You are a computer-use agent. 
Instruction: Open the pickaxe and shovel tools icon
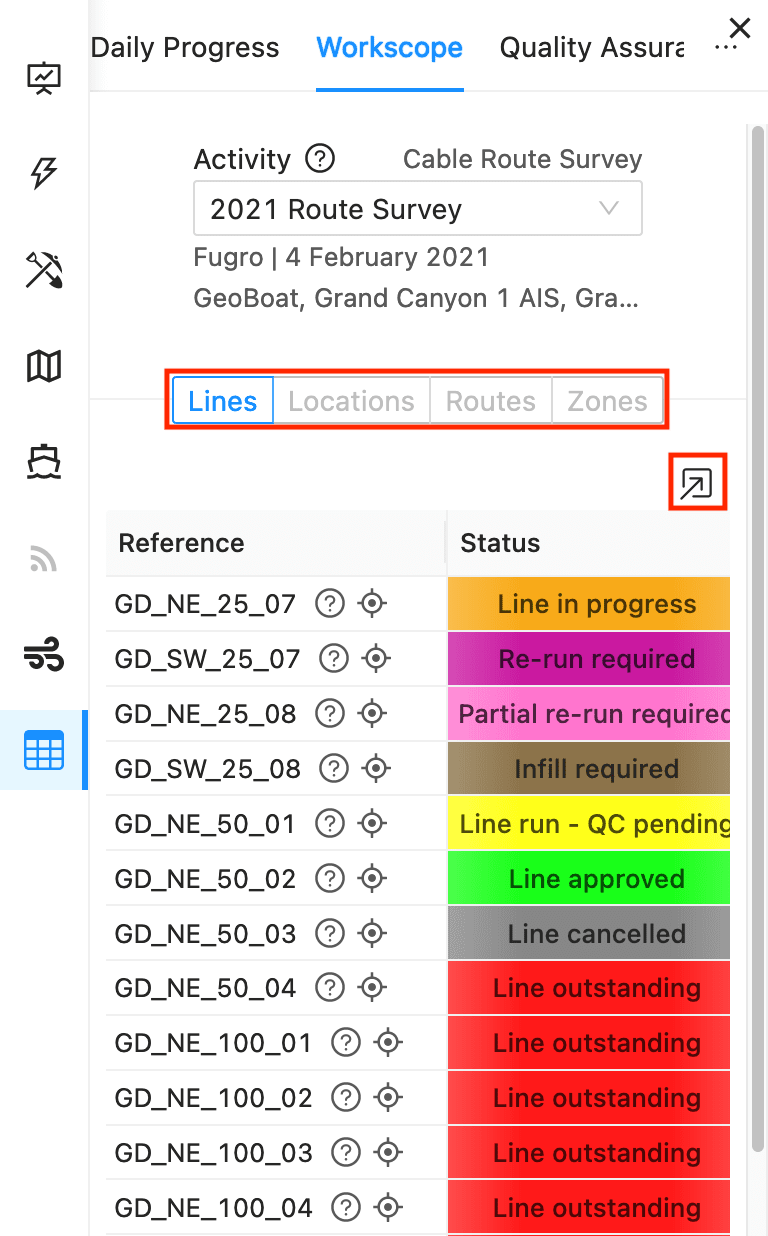click(44, 271)
